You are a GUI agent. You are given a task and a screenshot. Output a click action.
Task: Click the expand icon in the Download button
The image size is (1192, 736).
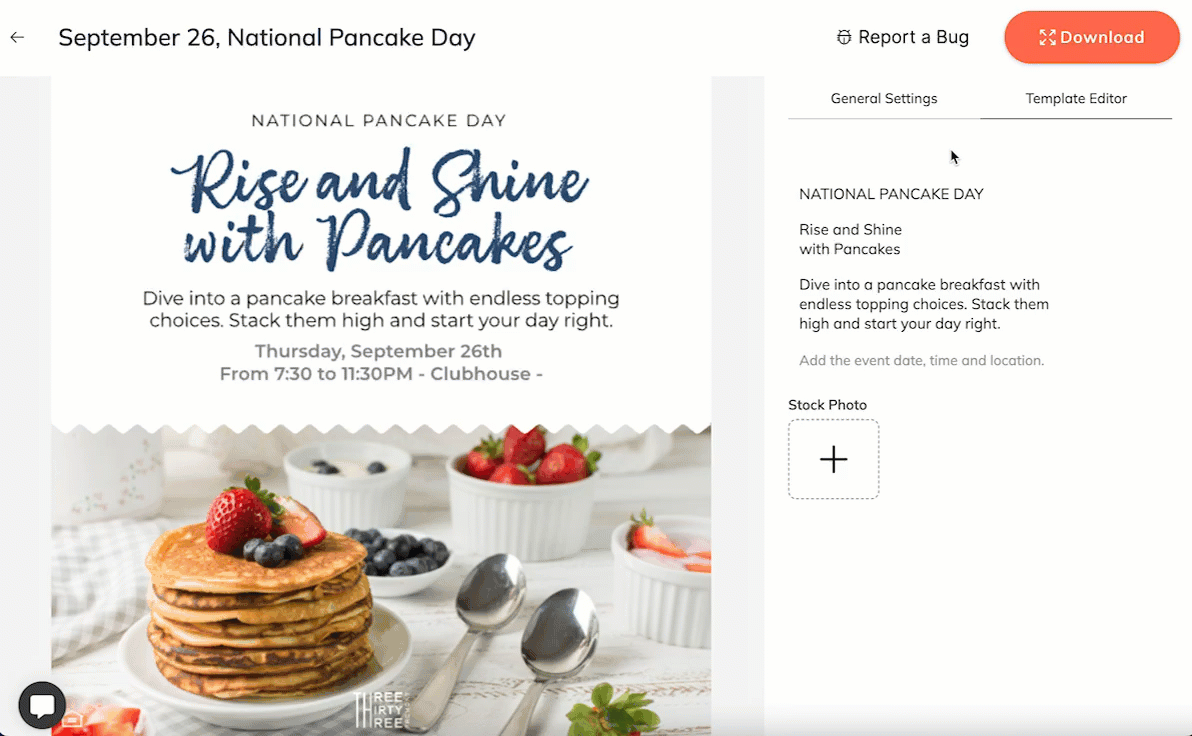click(x=1048, y=37)
